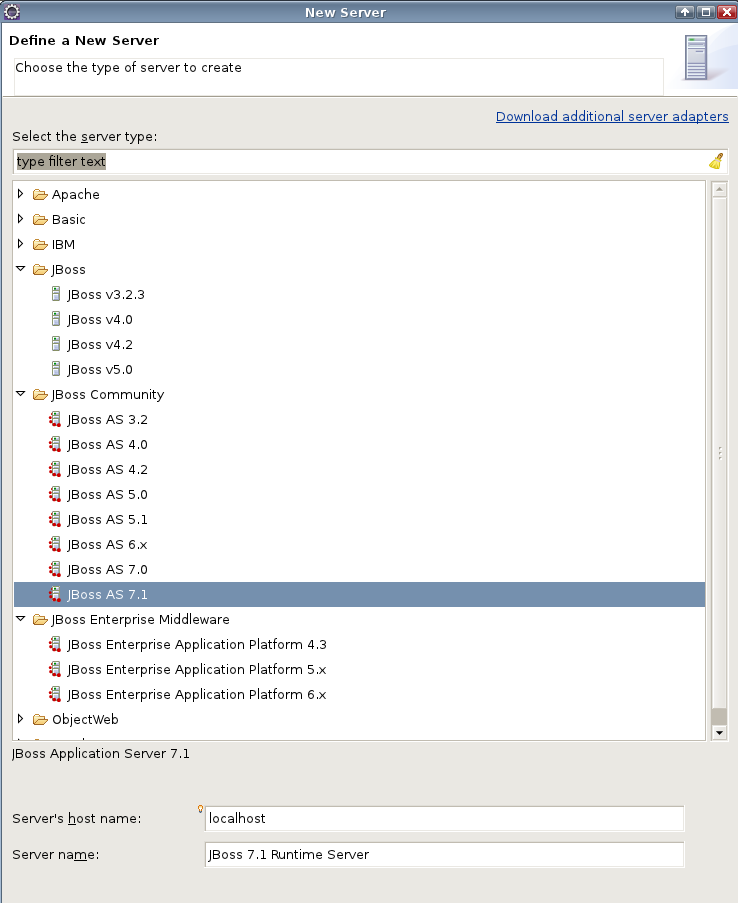Click the scrollbar up arrow of server list
Viewport: 738px width, 903px height.
click(x=719, y=189)
